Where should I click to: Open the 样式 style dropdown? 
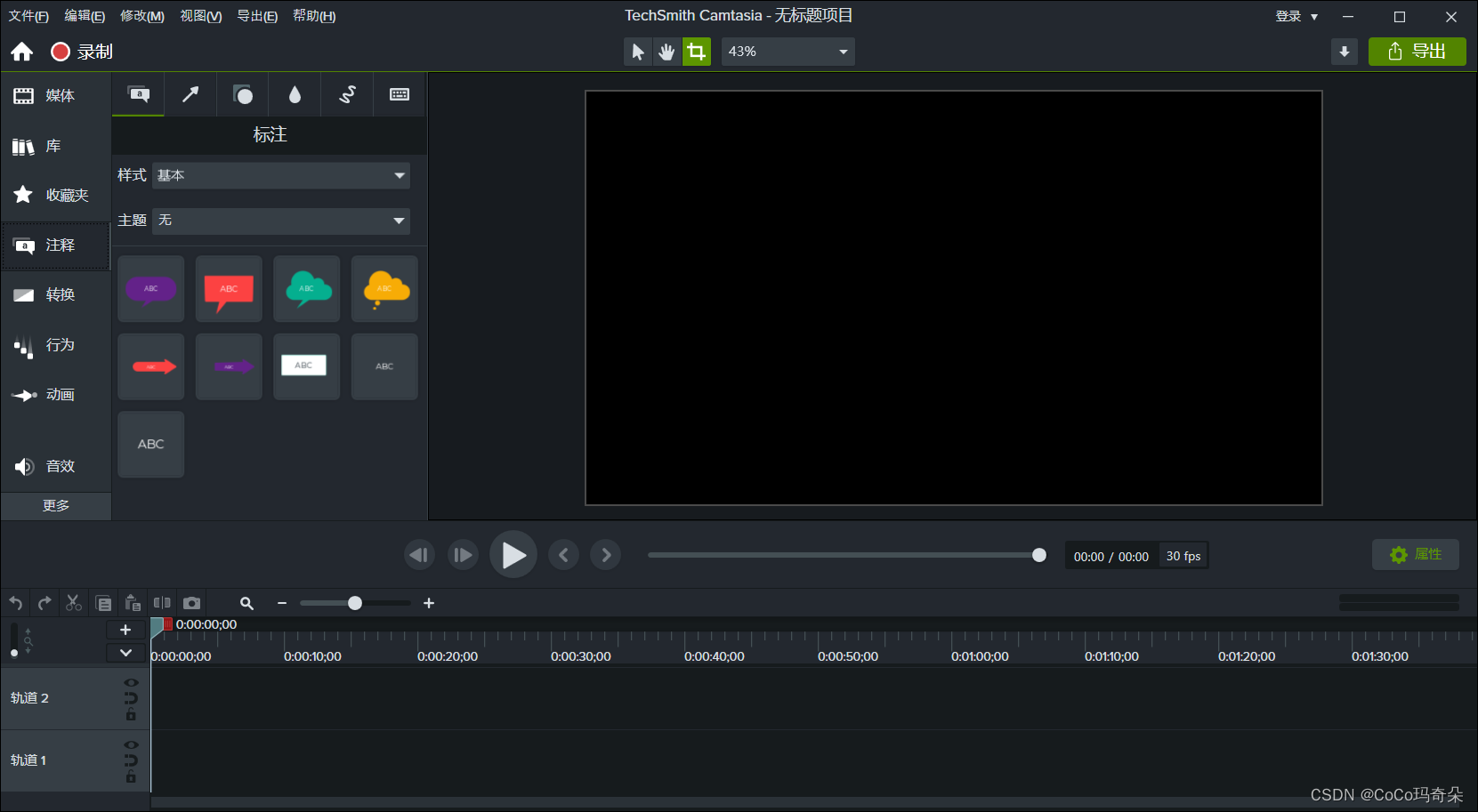point(281,175)
